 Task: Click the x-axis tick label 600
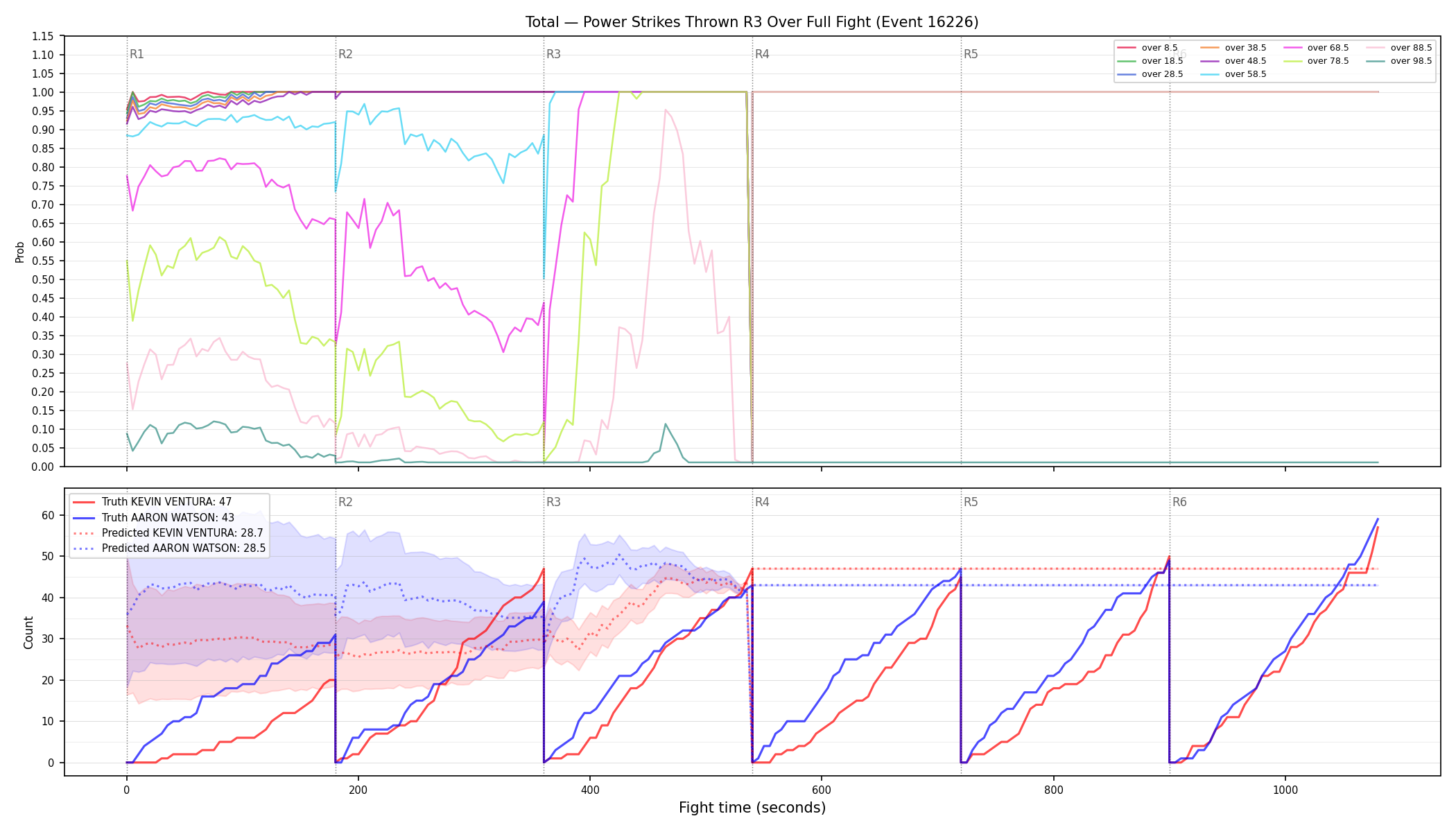point(822,790)
